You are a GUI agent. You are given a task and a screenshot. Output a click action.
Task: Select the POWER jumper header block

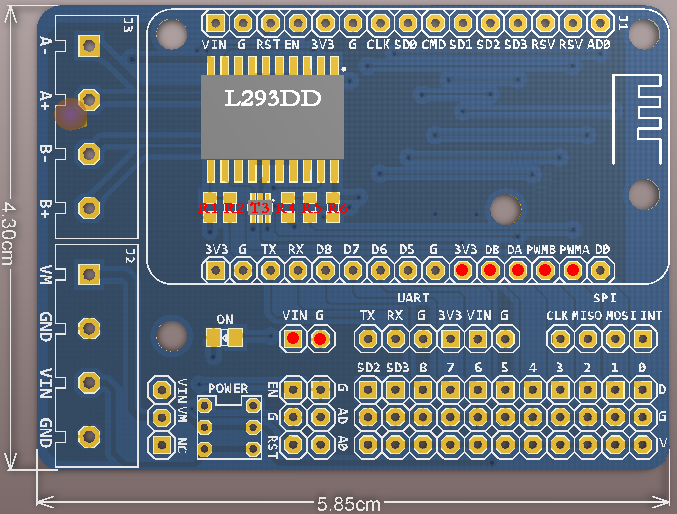click(x=228, y=425)
